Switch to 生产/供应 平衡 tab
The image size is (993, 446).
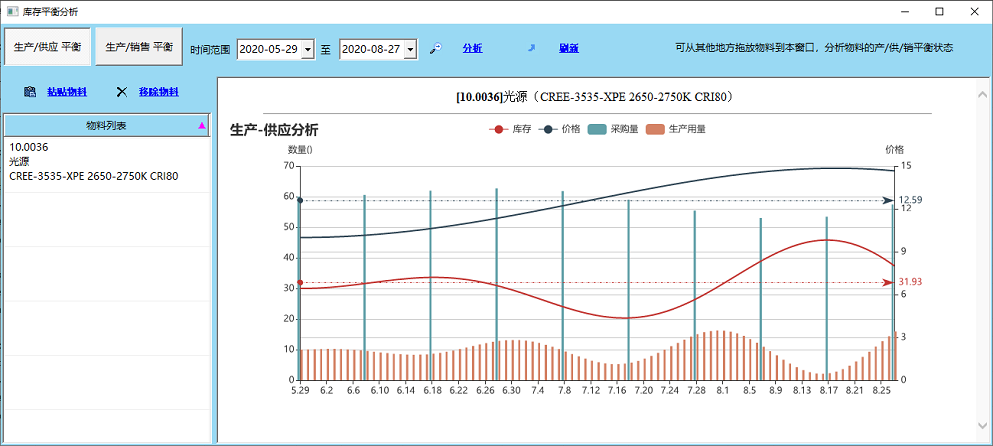47,46
